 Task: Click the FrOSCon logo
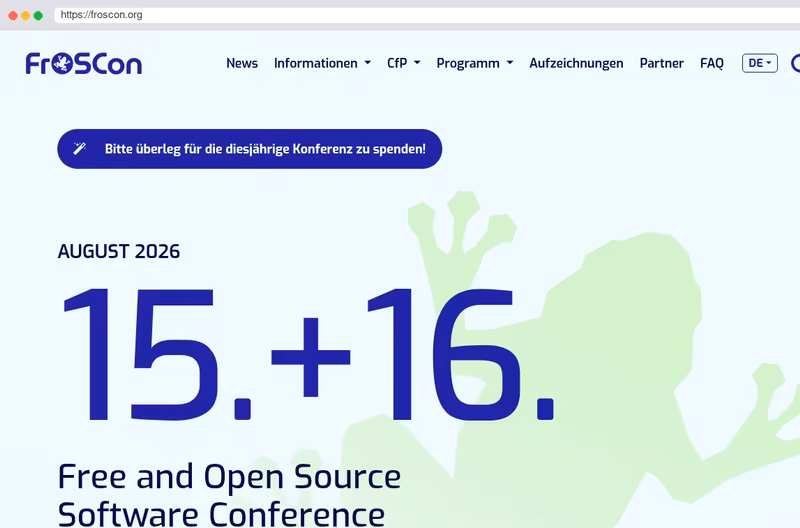(84, 64)
